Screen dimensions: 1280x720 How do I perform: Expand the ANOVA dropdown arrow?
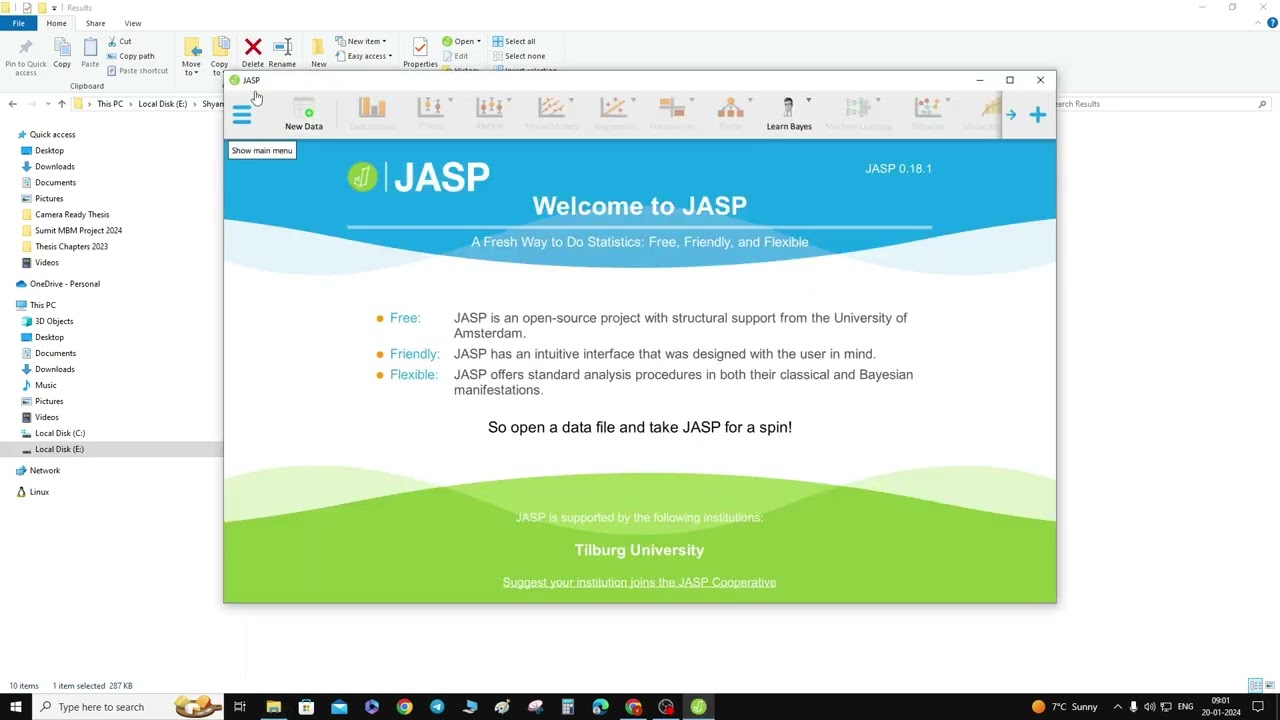click(509, 101)
